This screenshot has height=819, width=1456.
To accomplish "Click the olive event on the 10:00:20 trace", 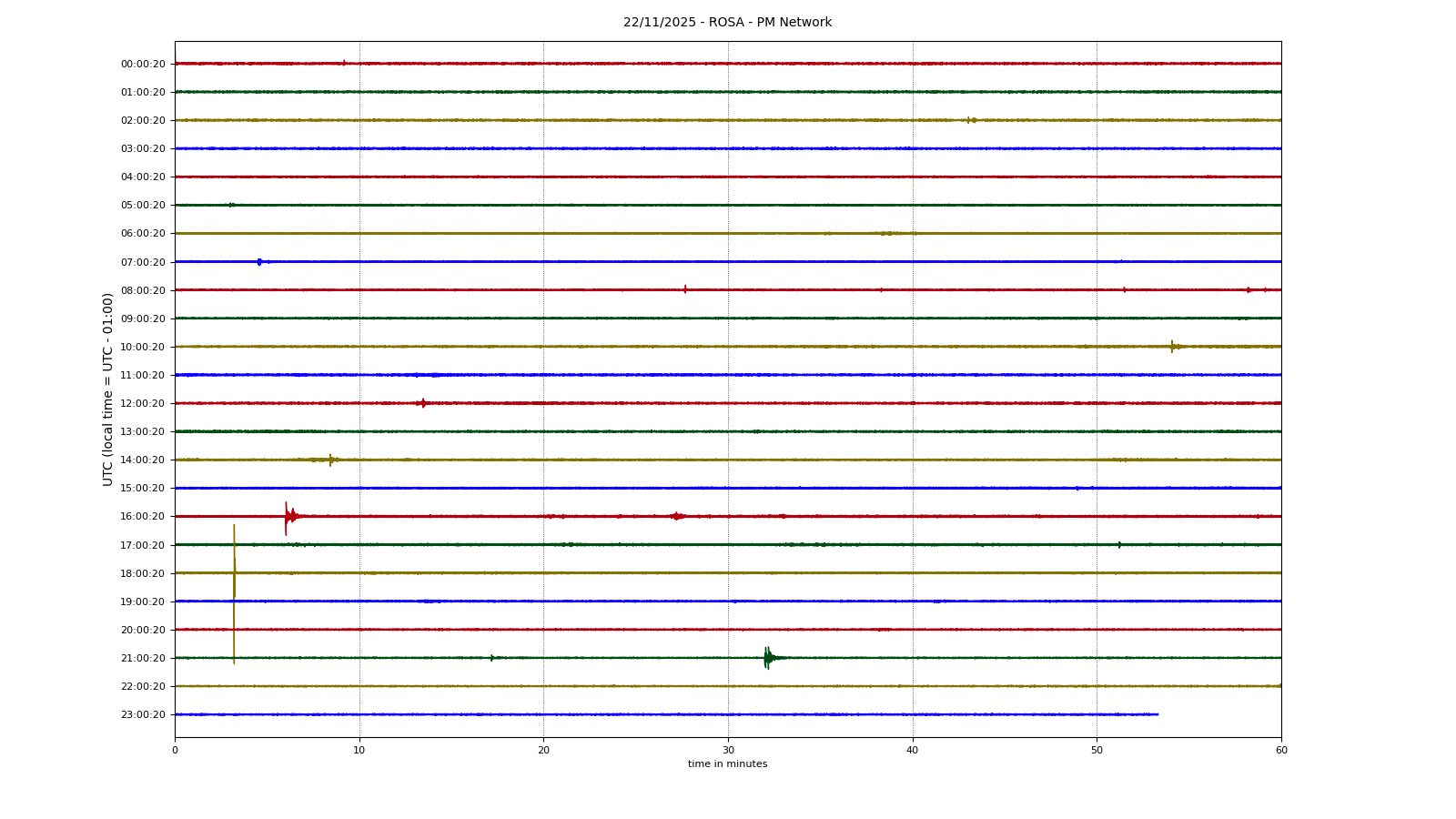I will (x=1173, y=346).
